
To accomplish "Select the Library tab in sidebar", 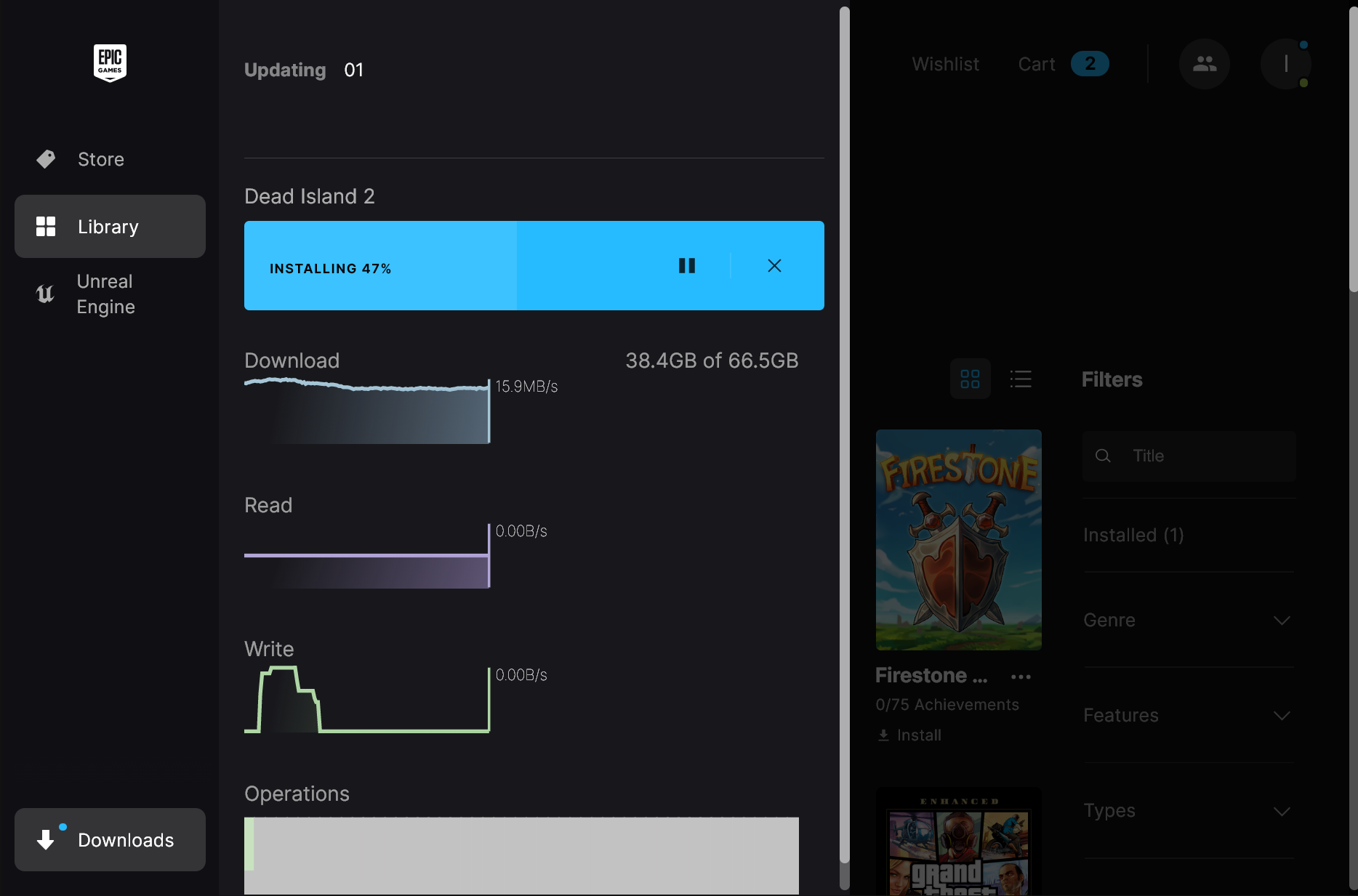I will [x=110, y=227].
